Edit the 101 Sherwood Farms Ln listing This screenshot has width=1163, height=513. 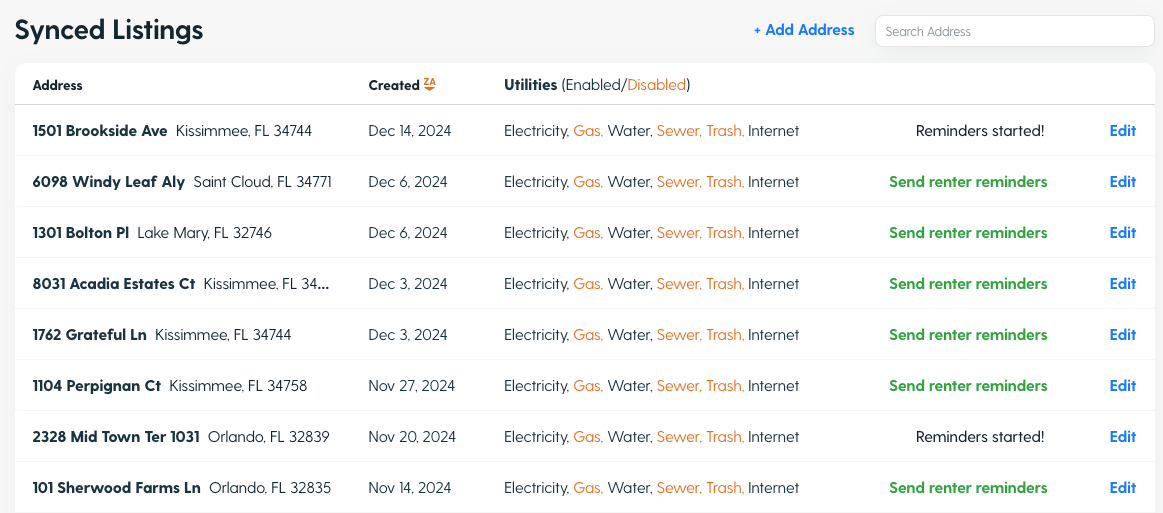[x=1122, y=488]
